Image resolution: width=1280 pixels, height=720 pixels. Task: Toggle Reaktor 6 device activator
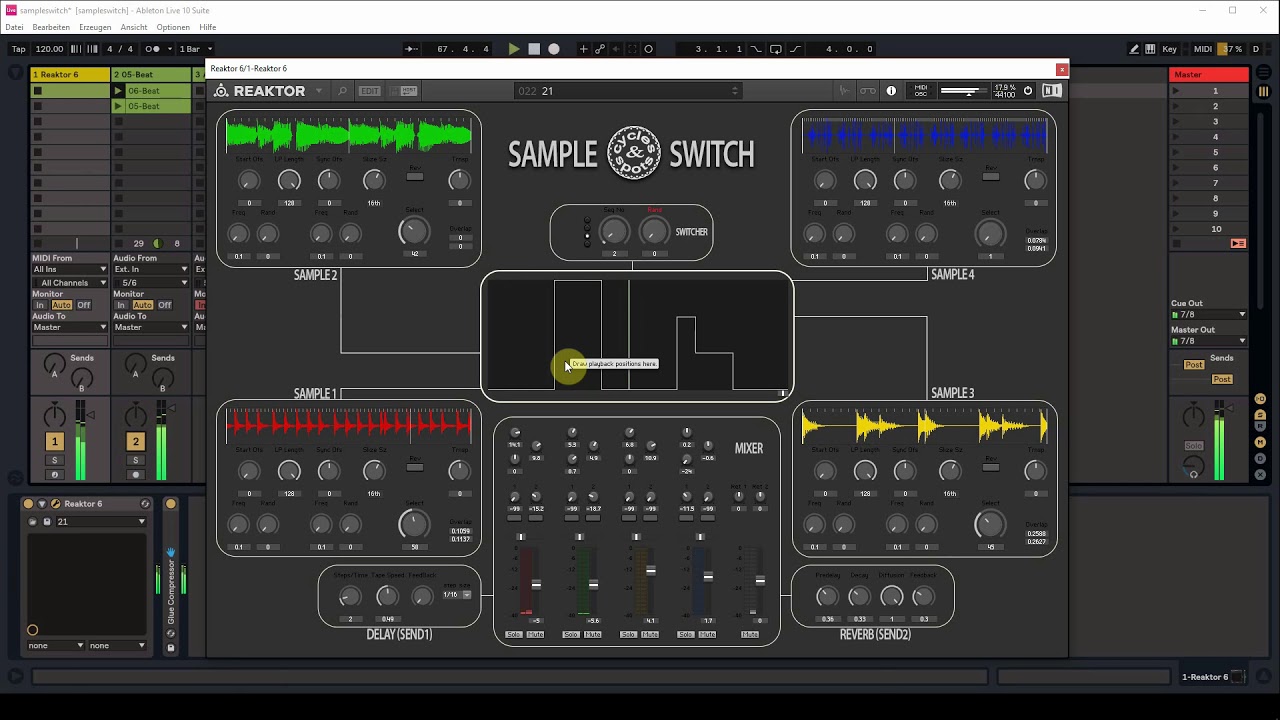coord(28,504)
